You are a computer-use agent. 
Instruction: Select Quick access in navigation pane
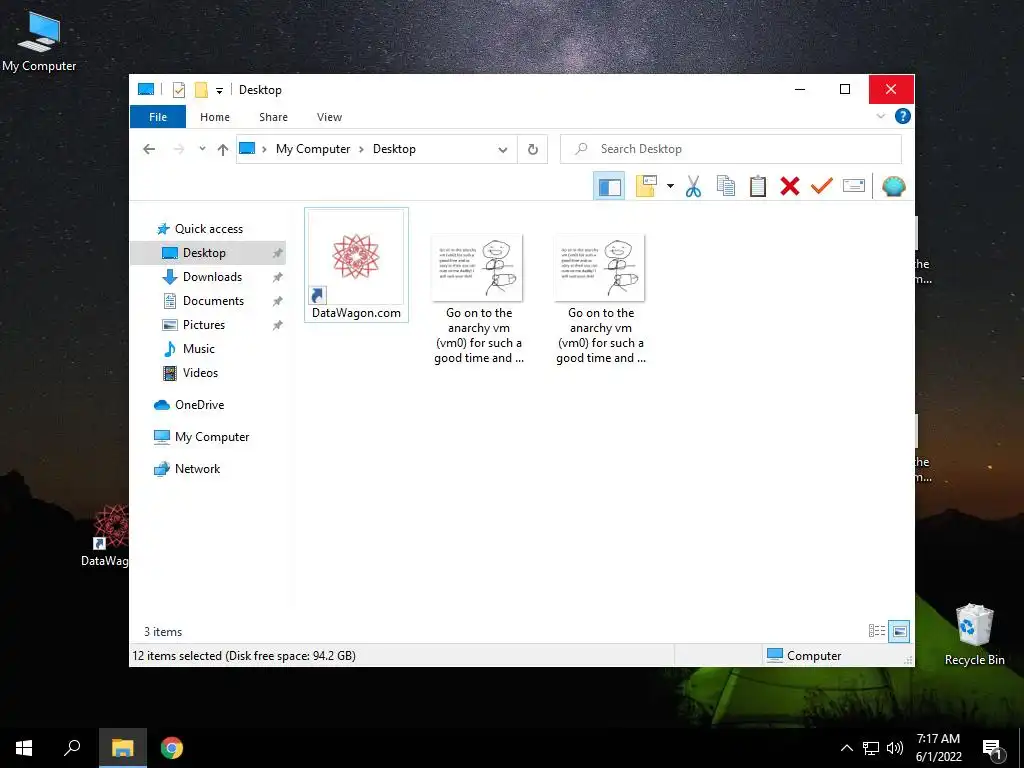(x=208, y=229)
